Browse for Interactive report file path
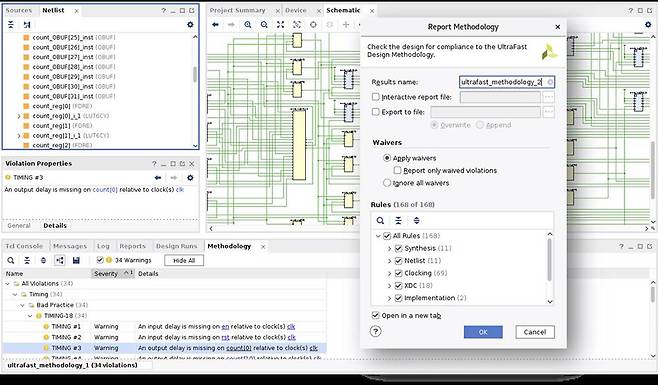This screenshot has width=658, height=385. (548, 97)
